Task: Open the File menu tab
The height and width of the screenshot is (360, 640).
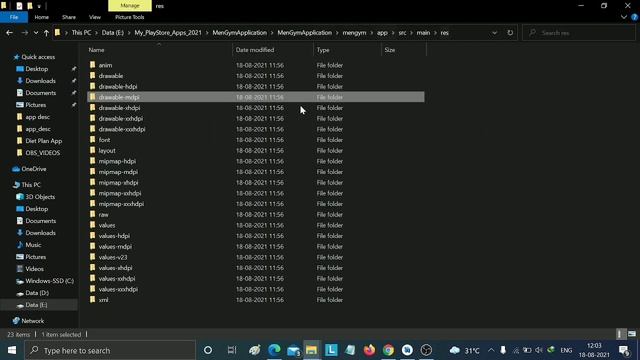Action: point(14,17)
